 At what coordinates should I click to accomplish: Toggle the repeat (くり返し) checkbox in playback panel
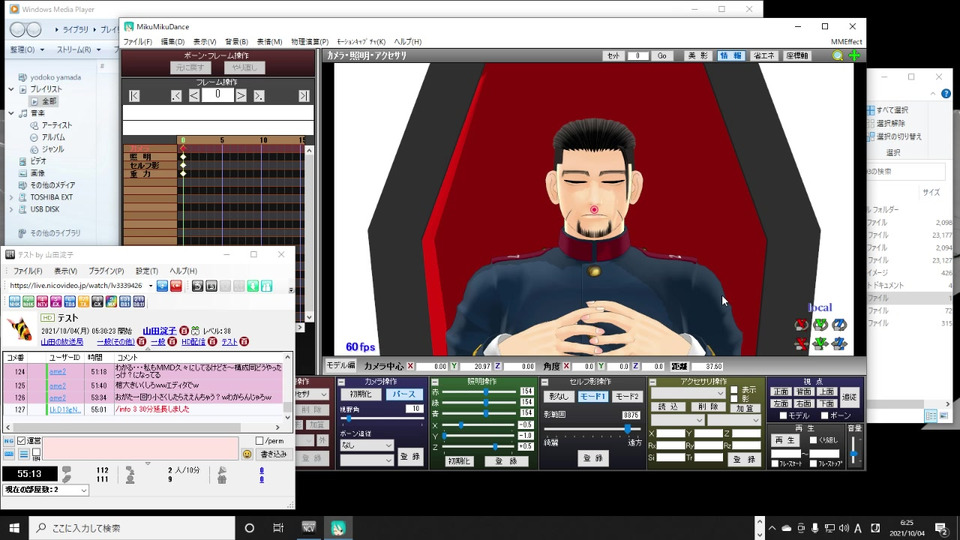pos(813,440)
